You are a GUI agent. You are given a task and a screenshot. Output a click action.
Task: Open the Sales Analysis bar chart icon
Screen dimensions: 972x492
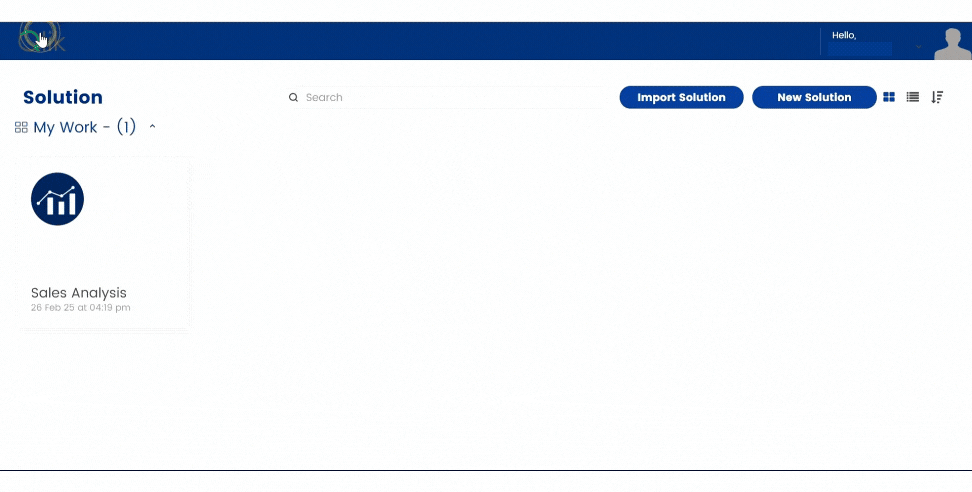(57, 199)
